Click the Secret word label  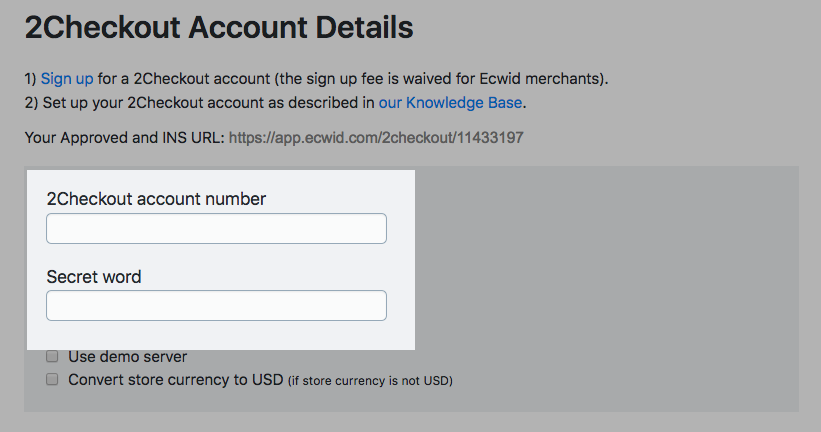94,276
